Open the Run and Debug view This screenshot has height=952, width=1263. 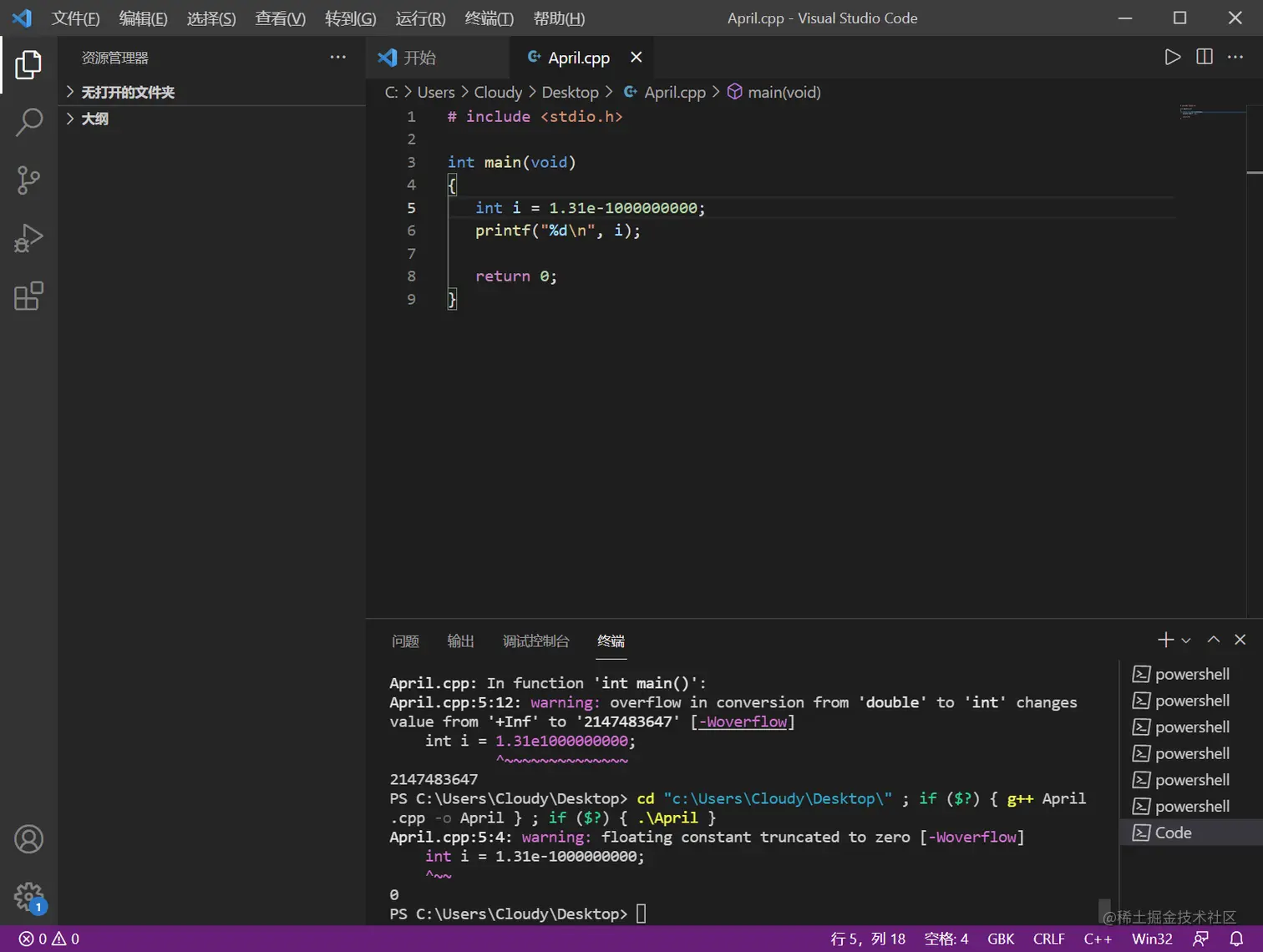coord(28,238)
